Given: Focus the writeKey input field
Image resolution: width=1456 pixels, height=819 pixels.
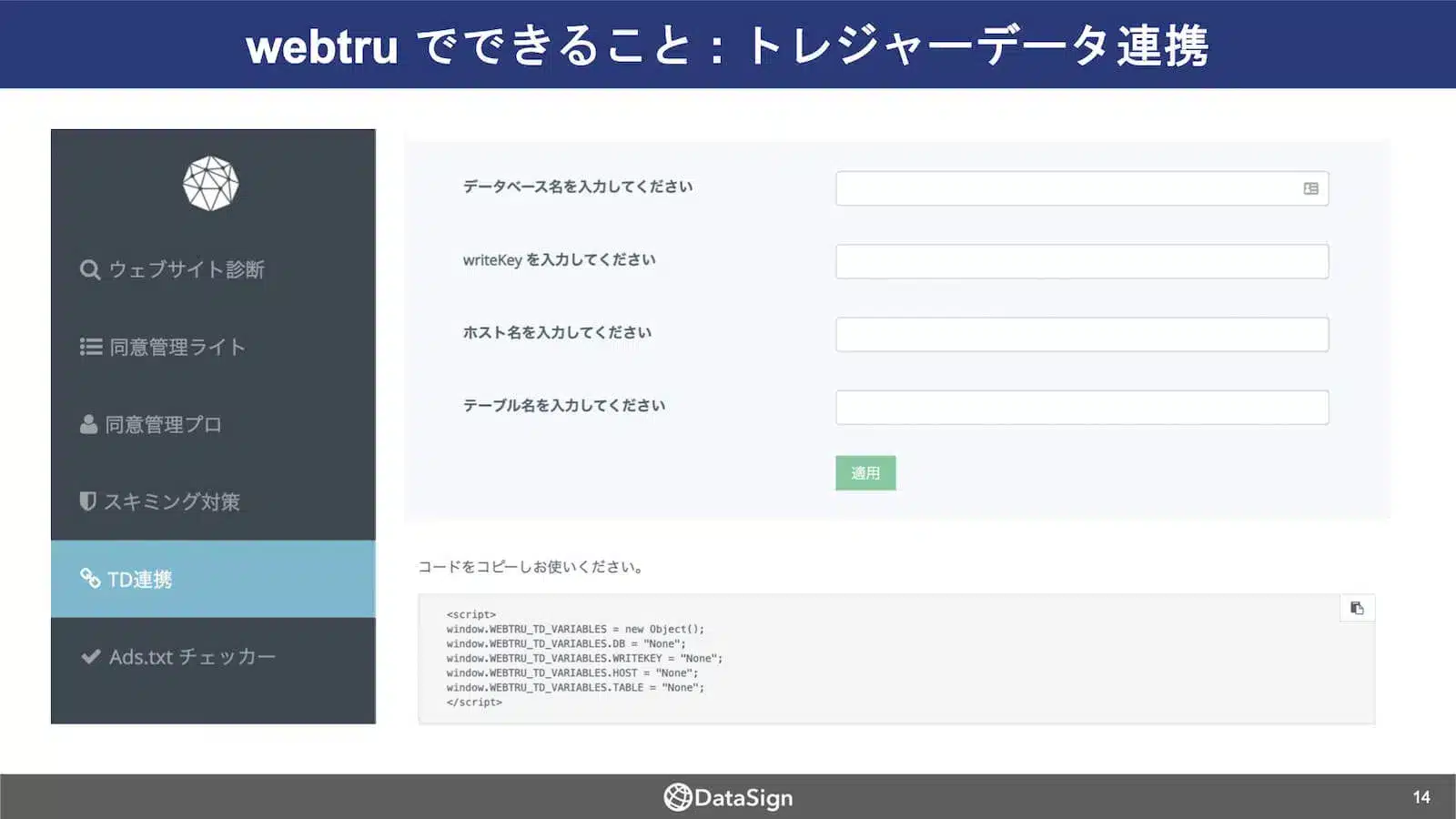Looking at the screenshot, I should pyautogui.click(x=1081, y=261).
